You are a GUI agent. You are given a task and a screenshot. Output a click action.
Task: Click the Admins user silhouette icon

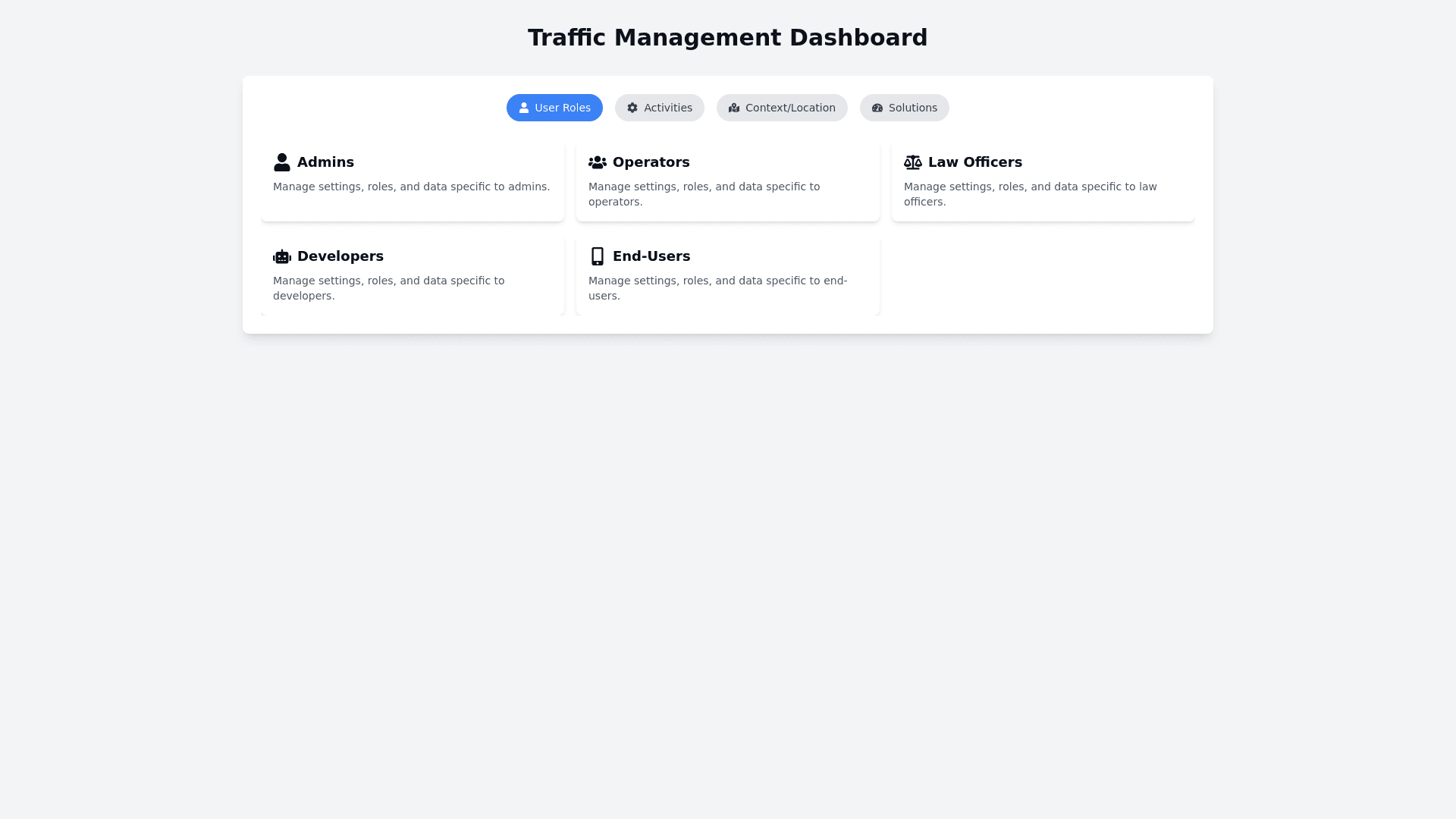(x=282, y=162)
